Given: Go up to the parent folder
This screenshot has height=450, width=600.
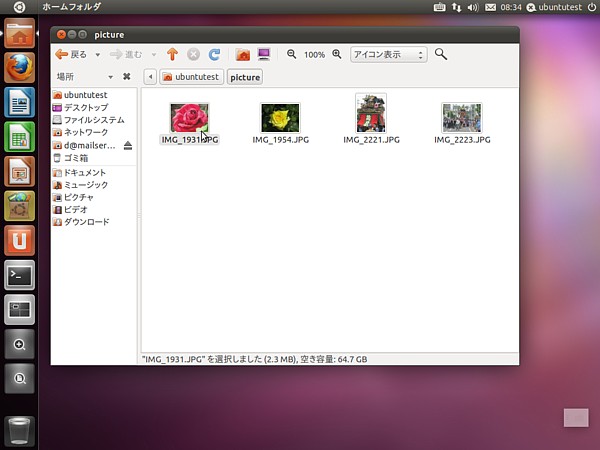Looking at the screenshot, I should tap(173, 54).
